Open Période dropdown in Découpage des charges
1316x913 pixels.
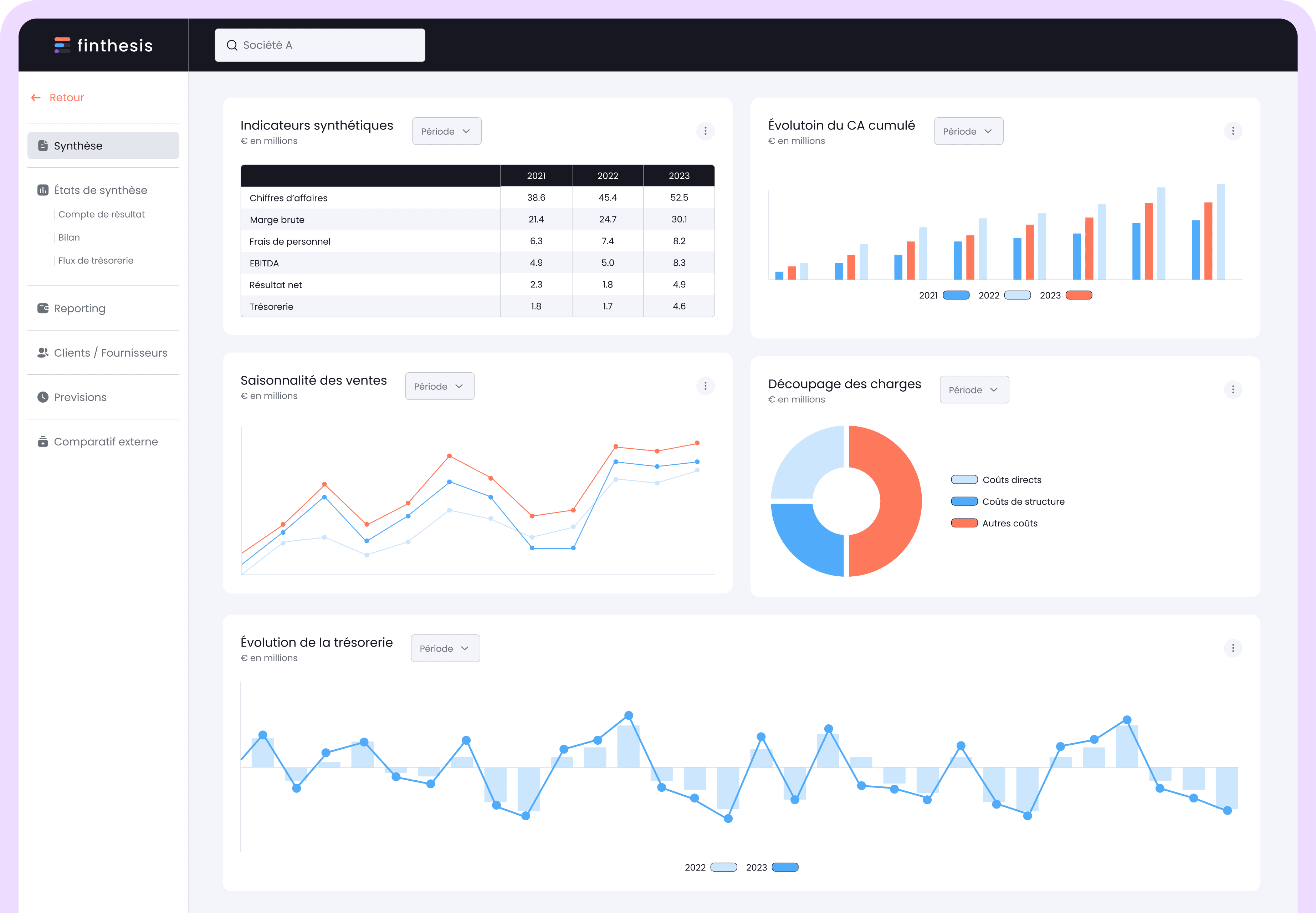click(974, 390)
